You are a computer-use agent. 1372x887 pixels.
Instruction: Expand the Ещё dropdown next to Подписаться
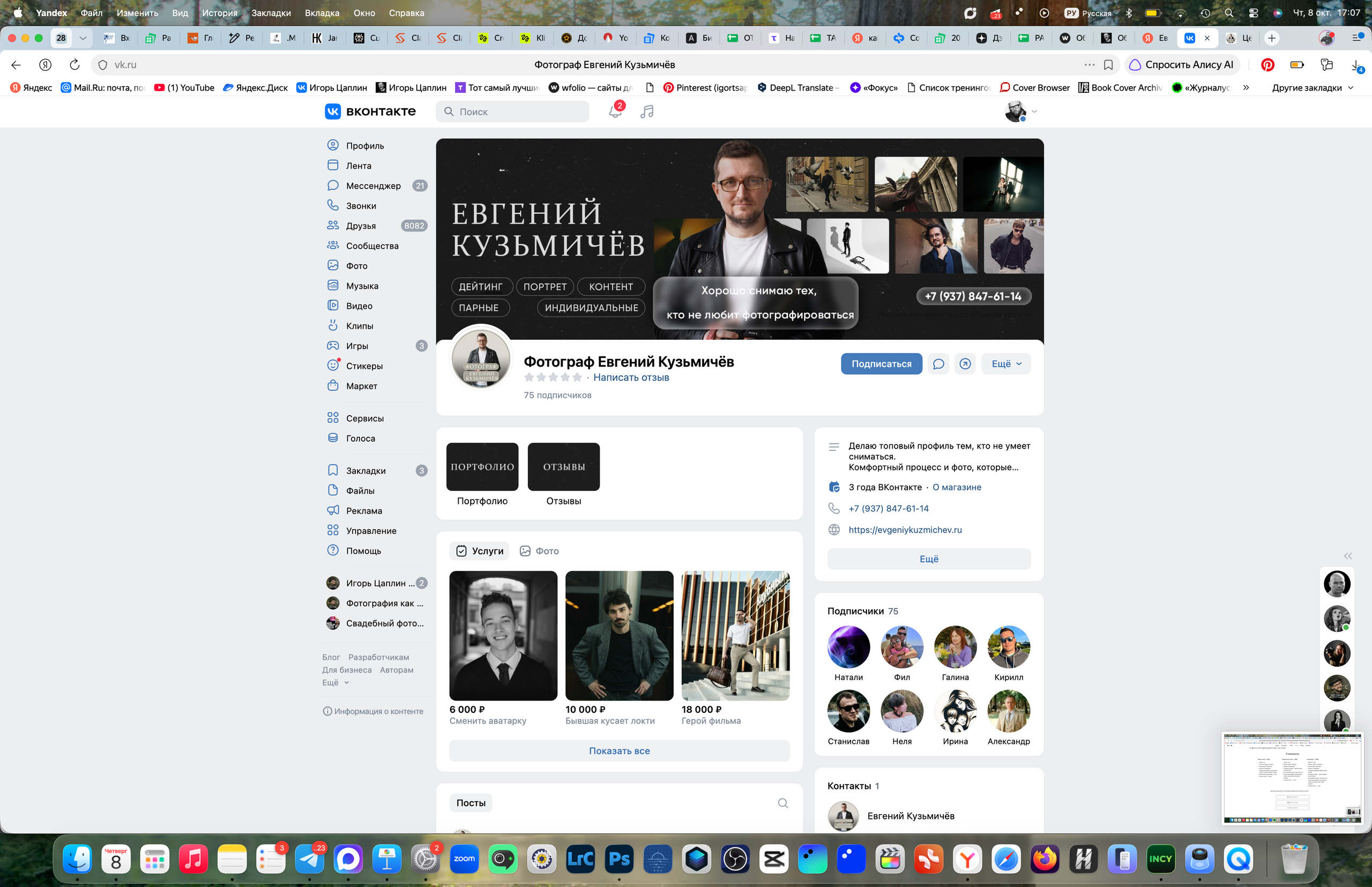1006,363
